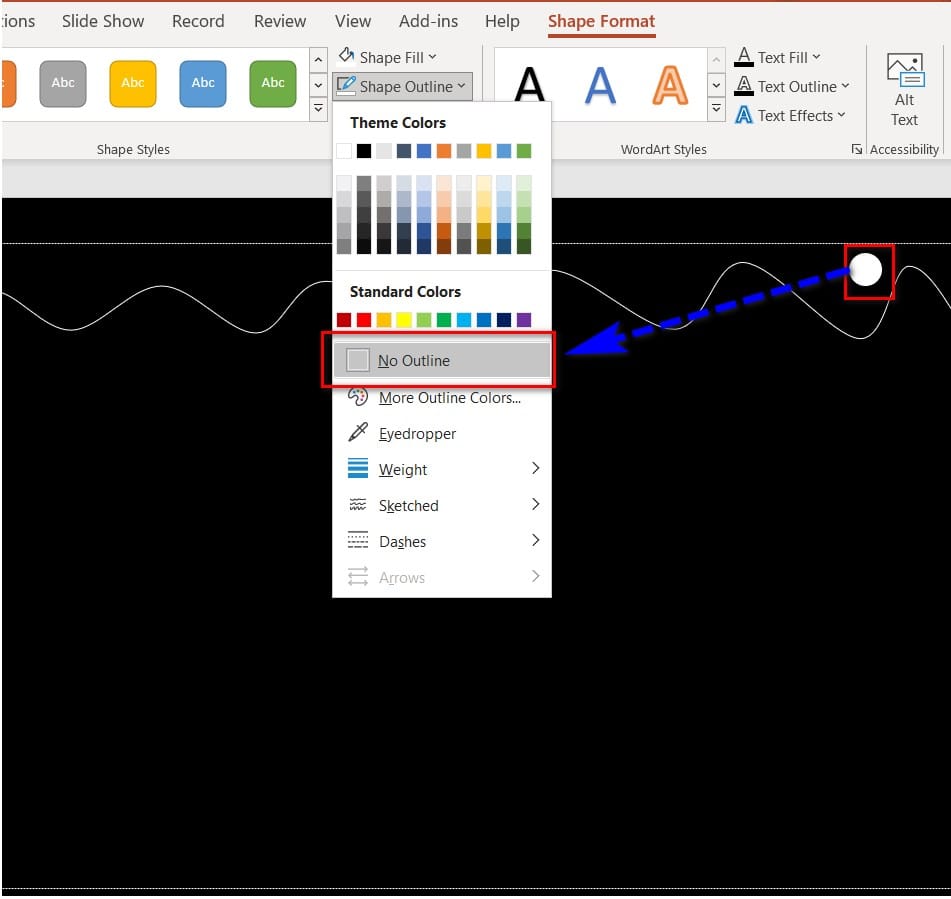This screenshot has width=951, height=899.
Task: Apply the blue Abc shape style
Action: coord(203,84)
